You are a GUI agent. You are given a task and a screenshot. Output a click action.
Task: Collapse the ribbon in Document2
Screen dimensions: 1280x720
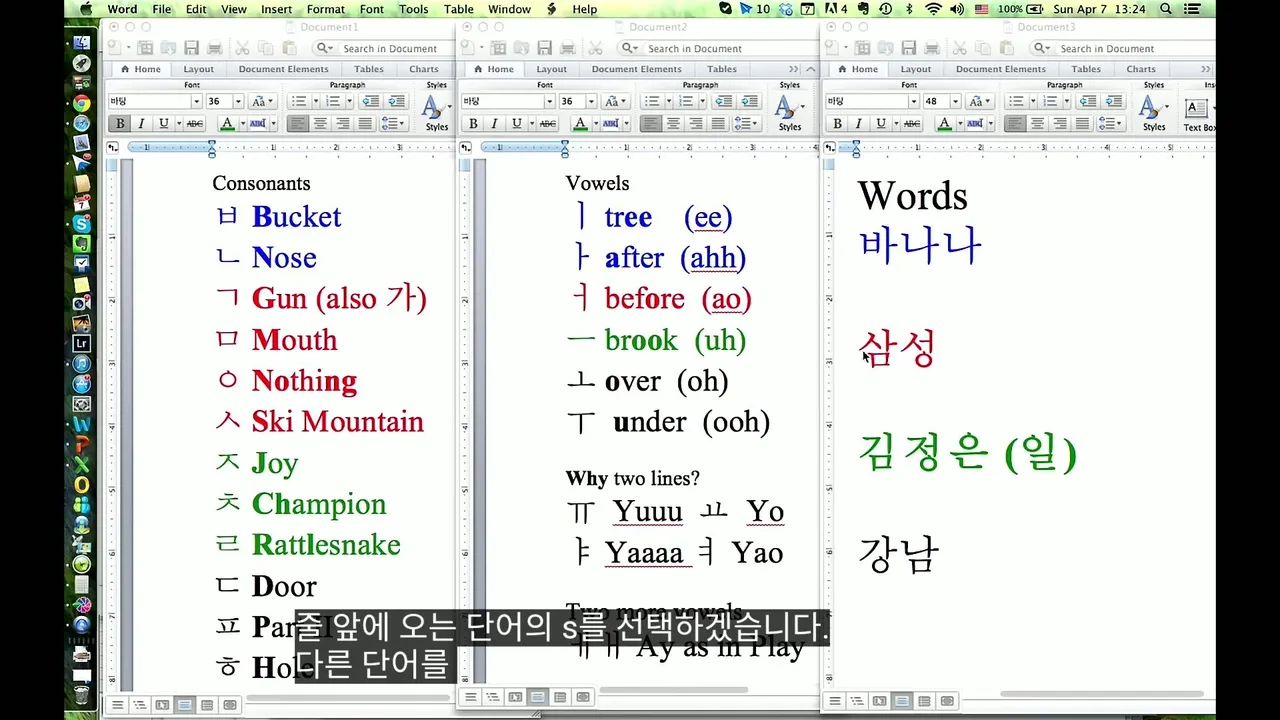coord(810,69)
